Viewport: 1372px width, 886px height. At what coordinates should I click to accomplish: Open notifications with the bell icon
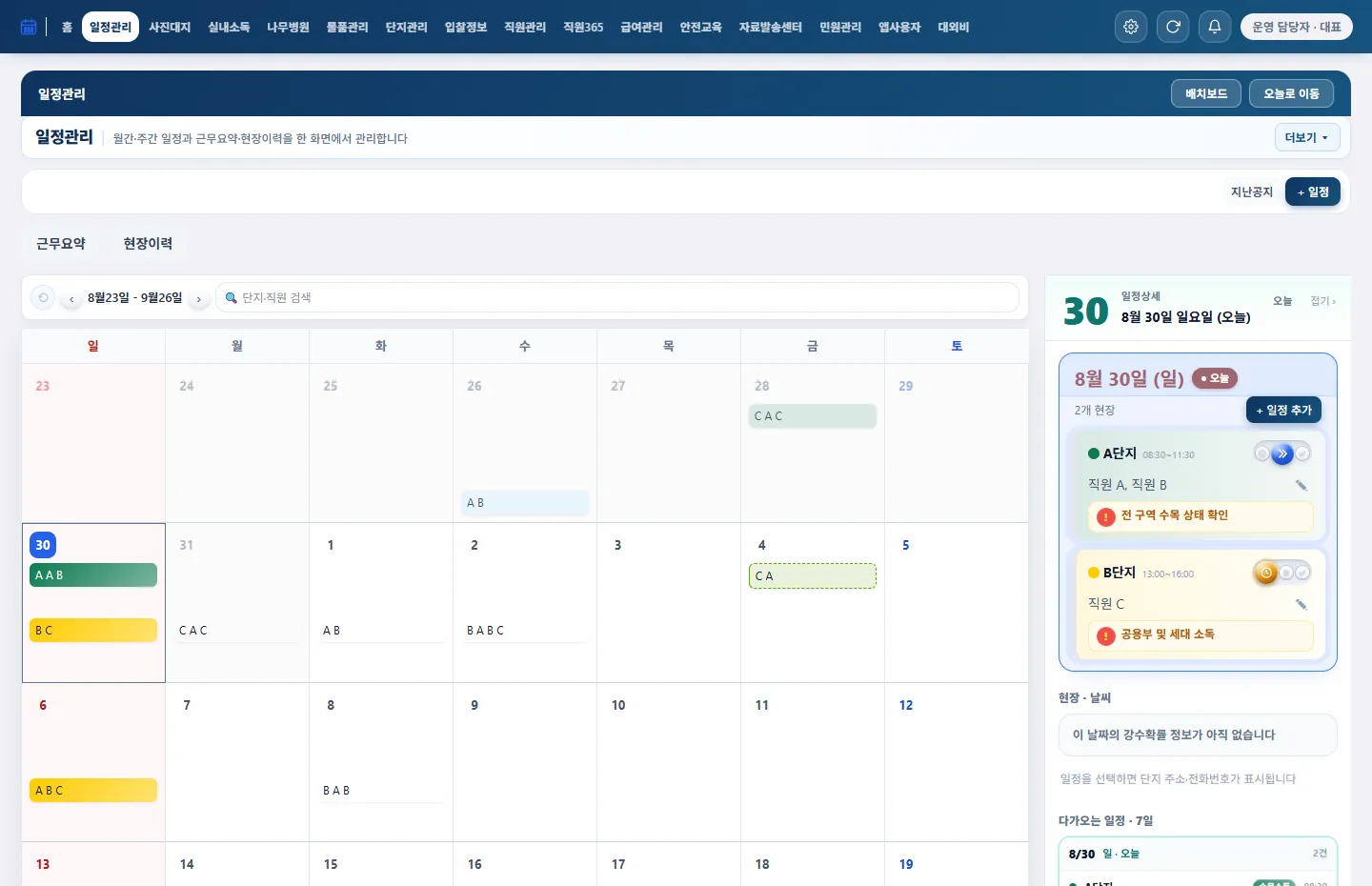click(x=1215, y=27)
